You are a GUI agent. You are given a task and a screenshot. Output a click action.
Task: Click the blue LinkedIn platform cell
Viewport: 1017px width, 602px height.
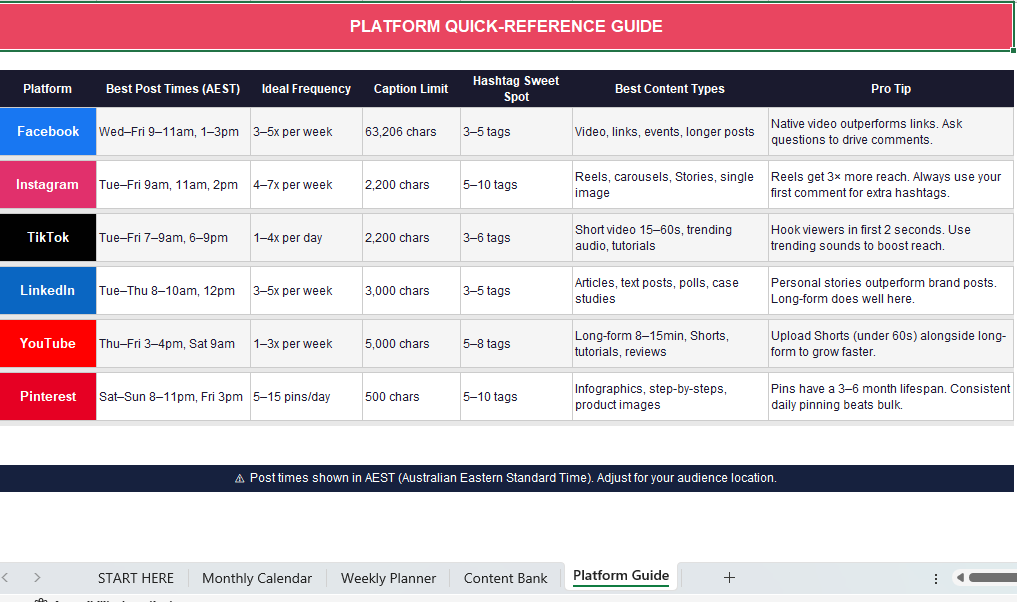(x=48, y=291)
